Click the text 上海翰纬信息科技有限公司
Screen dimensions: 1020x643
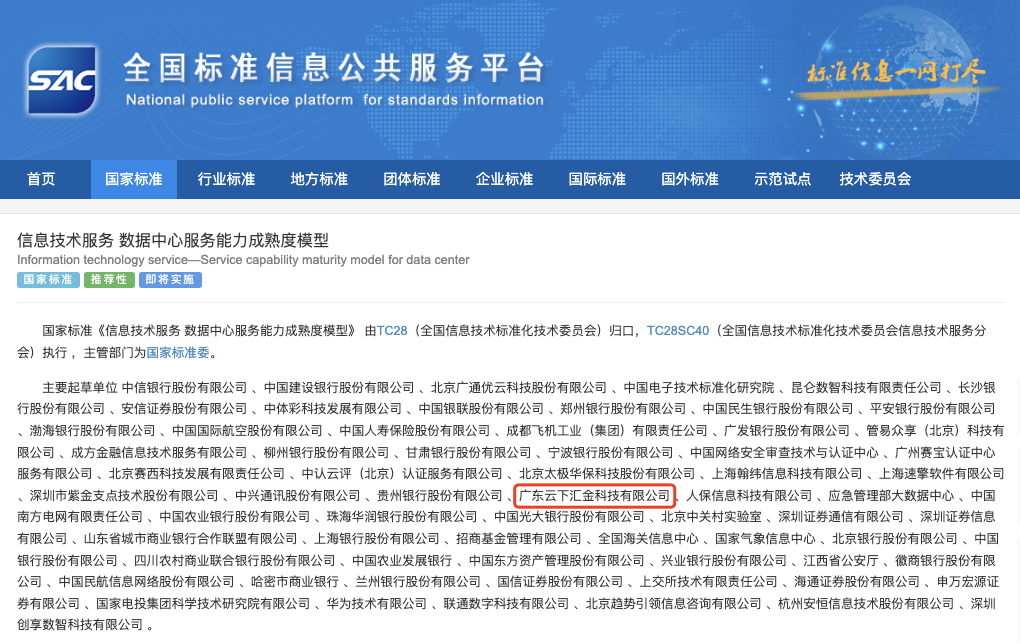(786, 474)
